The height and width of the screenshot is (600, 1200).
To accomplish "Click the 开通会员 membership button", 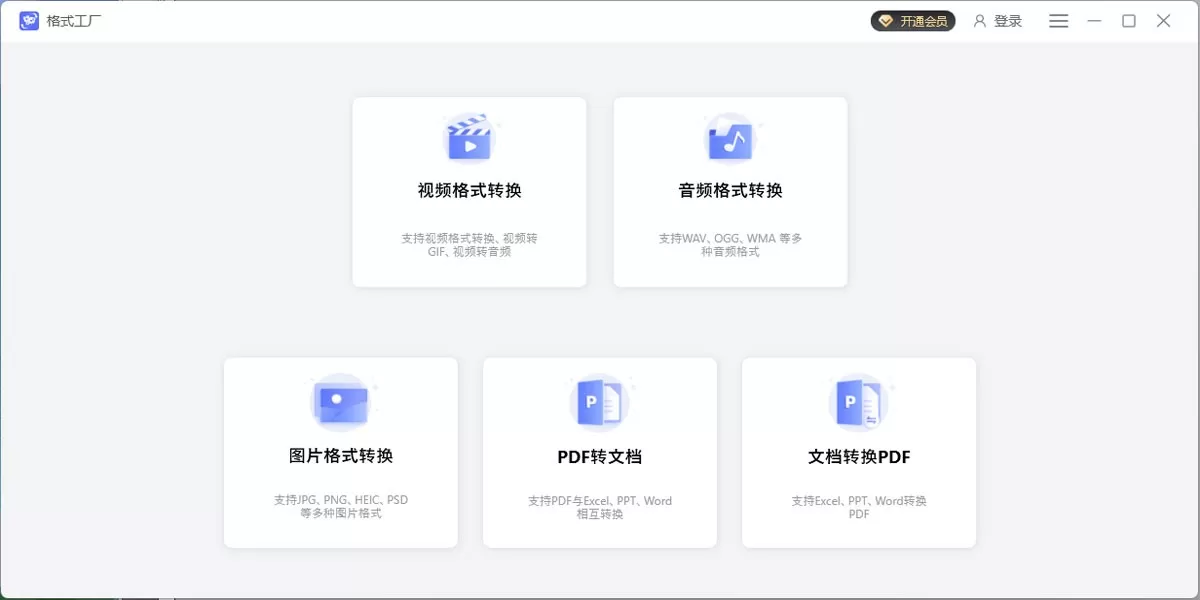I will click(x=913, y=21).
